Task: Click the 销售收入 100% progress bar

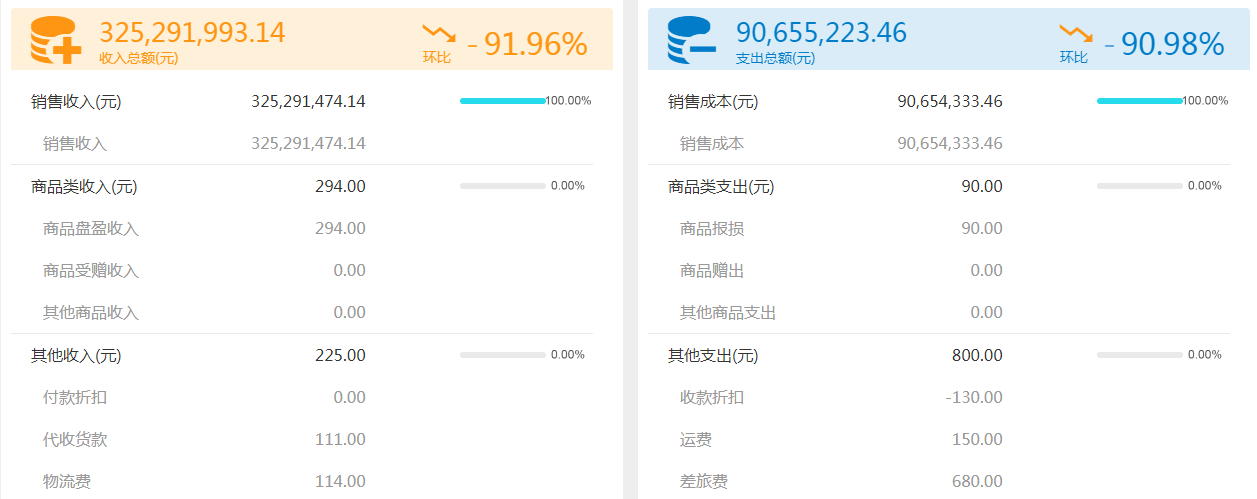Action: pyautogui.click(x=503, y=101)
